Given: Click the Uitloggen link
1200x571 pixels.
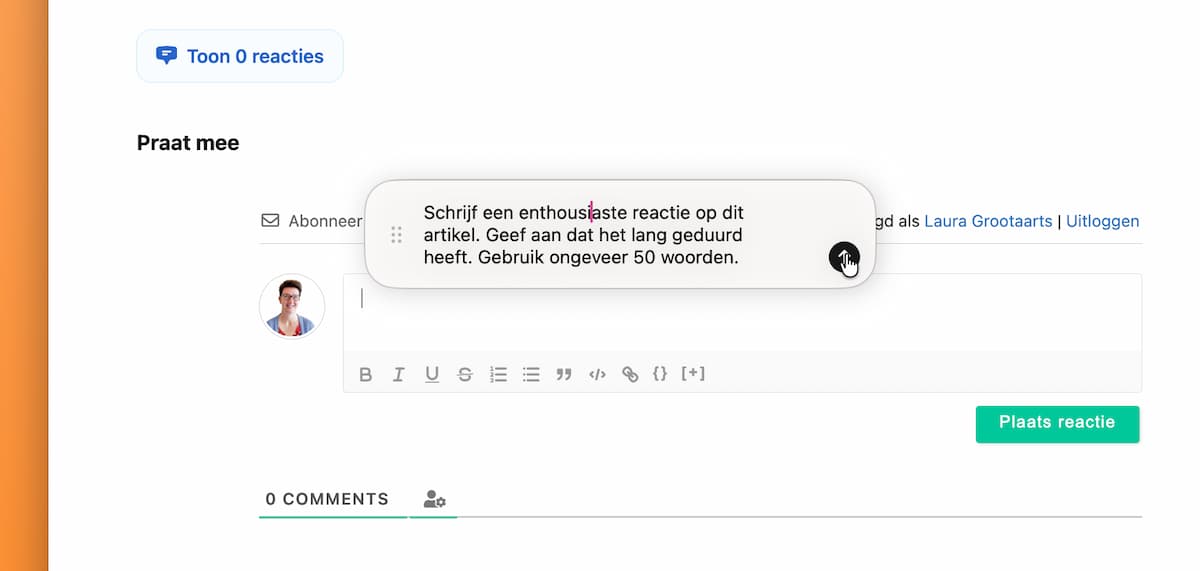Looking at the screenshot, I should [x=1103, y=221].
